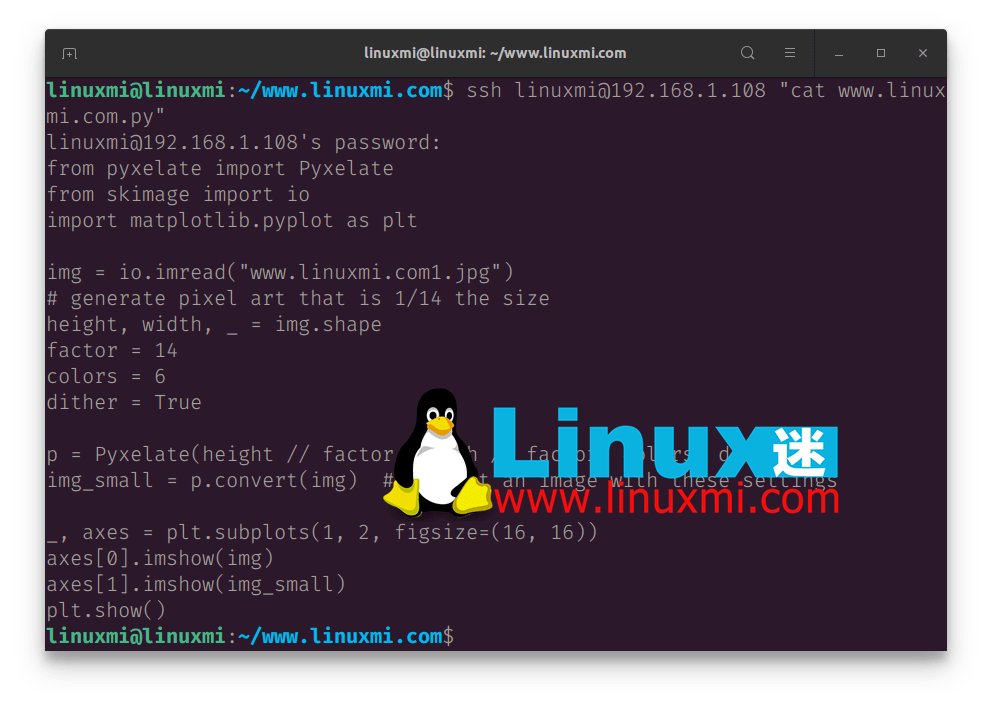Open the terminal hamburger menu
Screen dimensions: 992x712
pyautogui.click(x=790, y=53)
